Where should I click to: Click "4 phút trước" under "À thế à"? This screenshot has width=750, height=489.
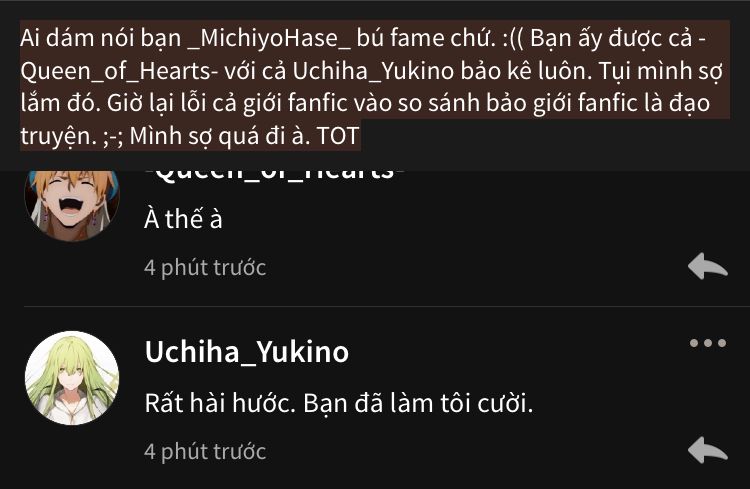click(x=205, y=267)
